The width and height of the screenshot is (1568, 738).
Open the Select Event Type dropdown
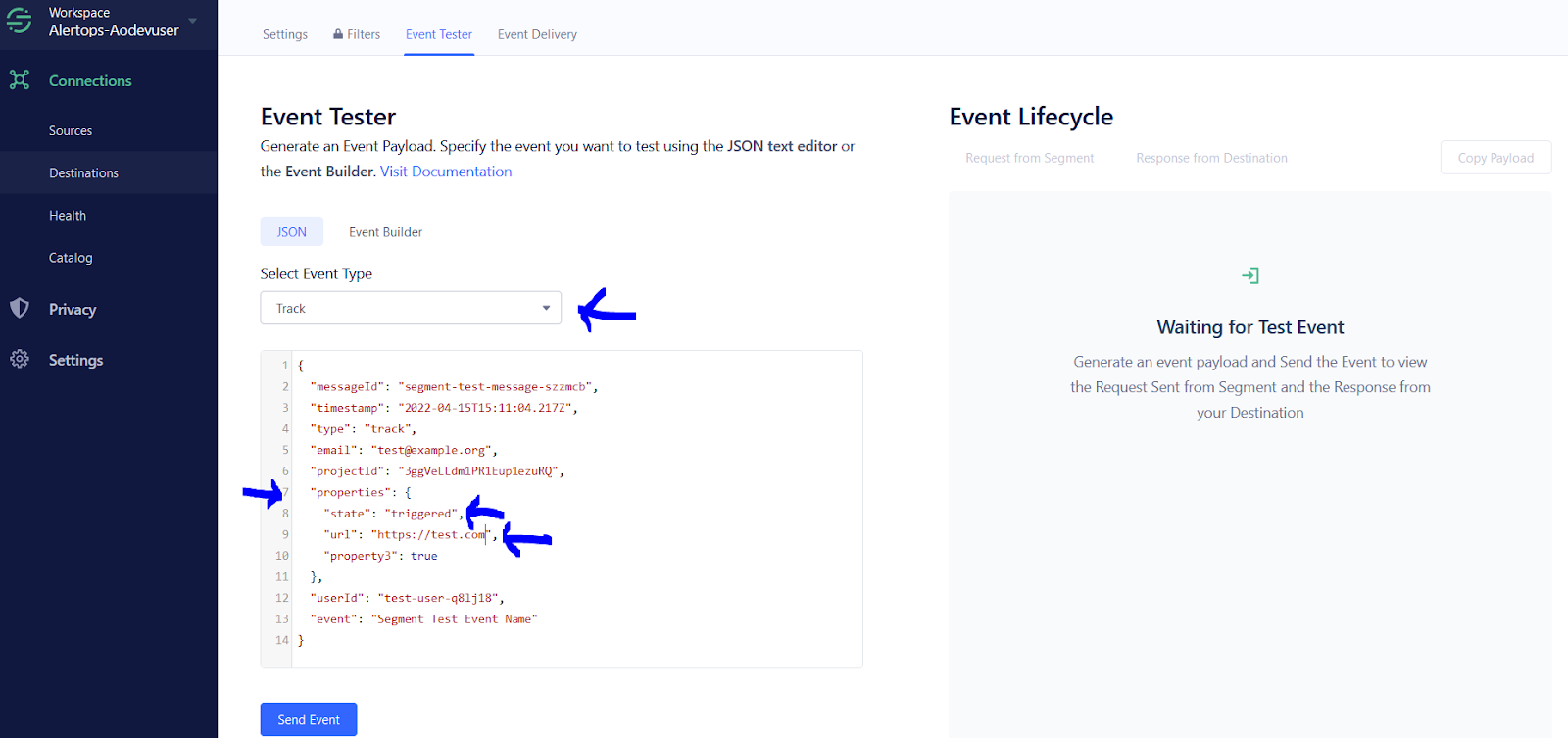click(x=410, y=308)
